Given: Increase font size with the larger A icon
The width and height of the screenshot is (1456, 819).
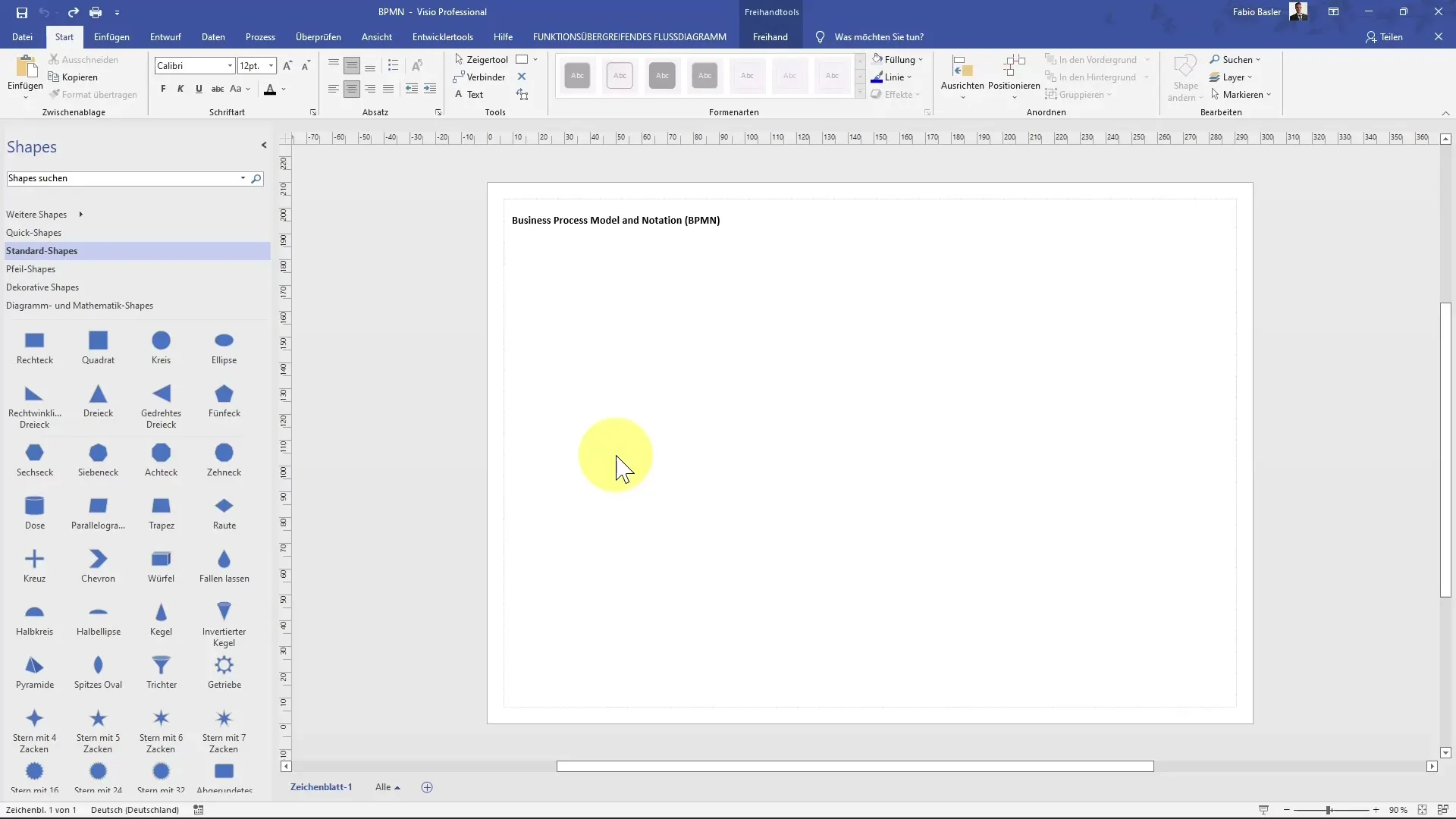Looking at the screenshot, I should [287, 66].
